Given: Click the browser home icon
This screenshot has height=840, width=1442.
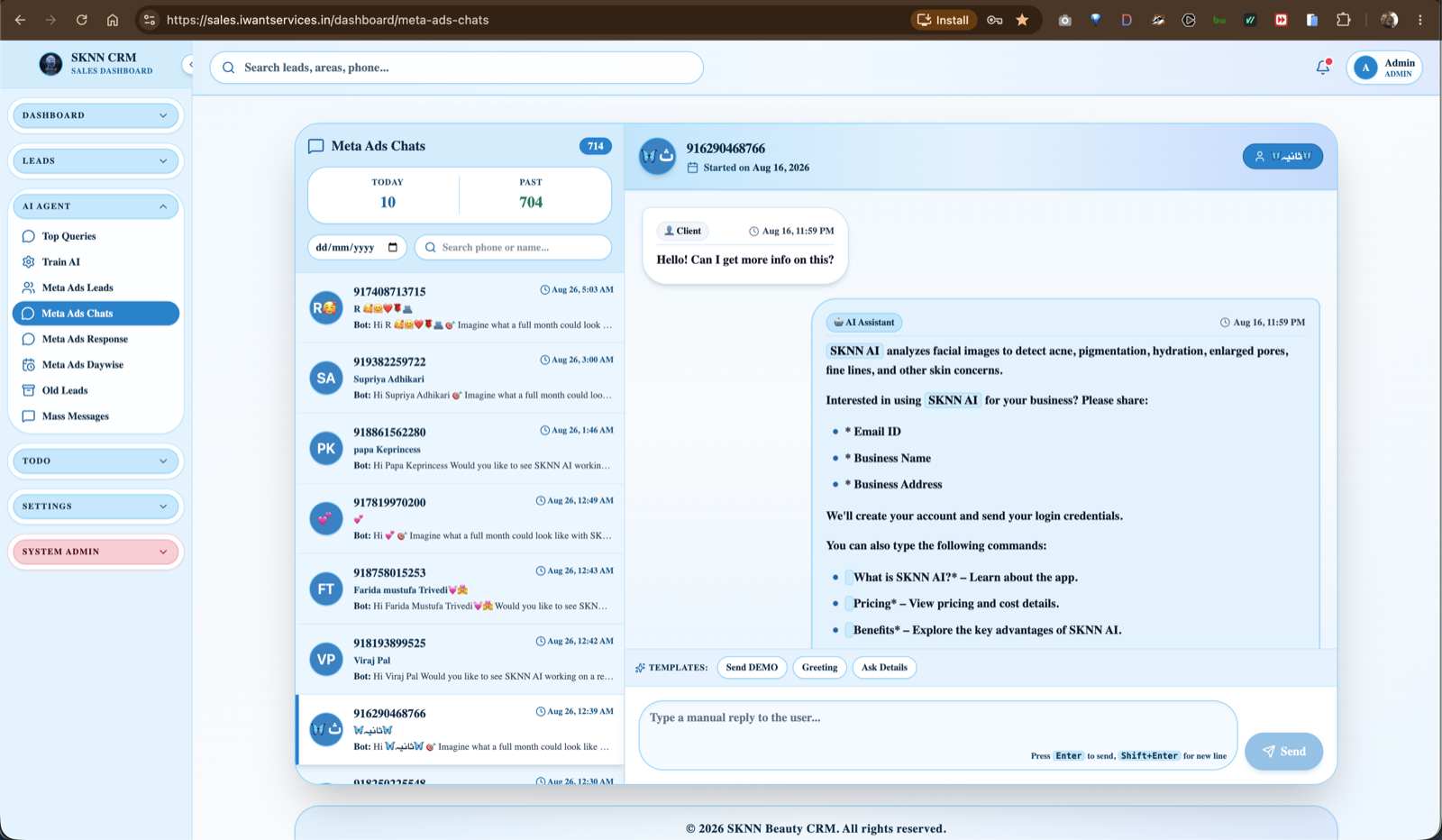Looking at the screenshot, I should click(x=113, y=20).
